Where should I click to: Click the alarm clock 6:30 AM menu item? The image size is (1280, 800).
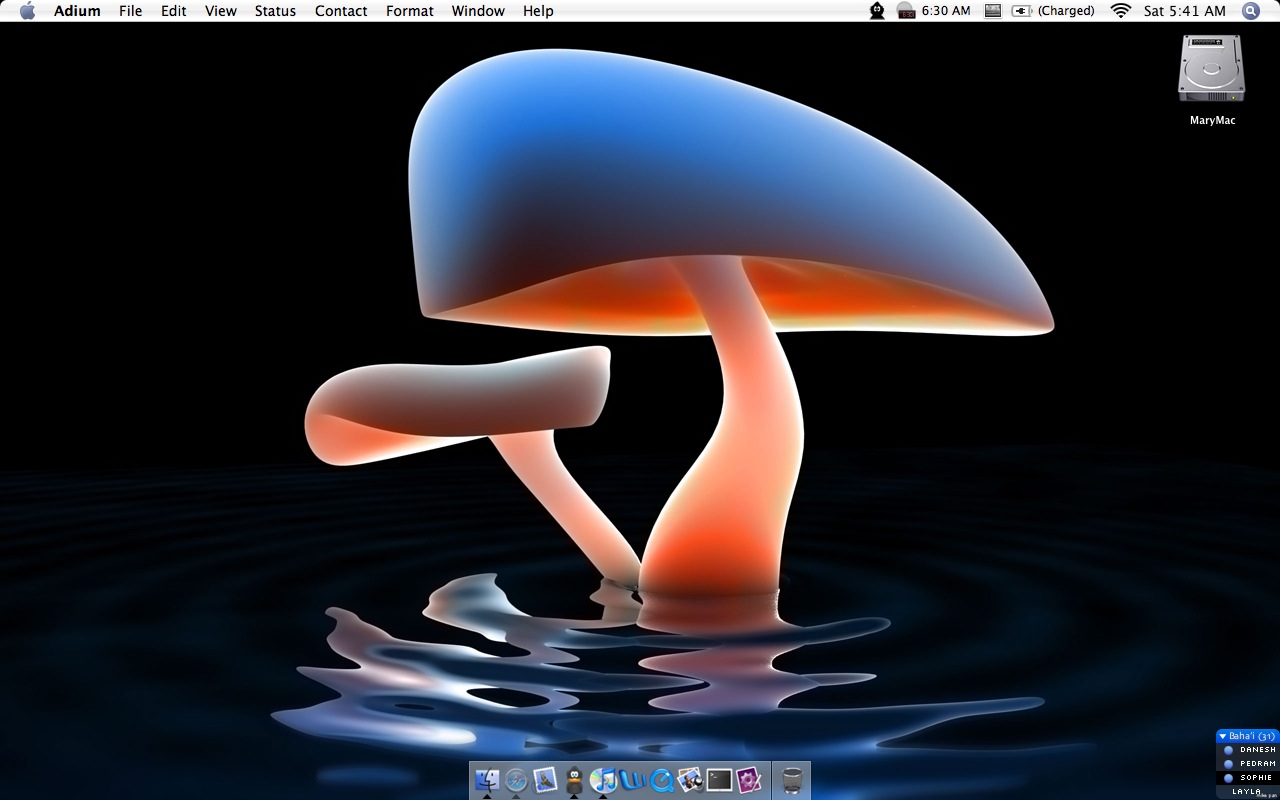coord(934,11)
